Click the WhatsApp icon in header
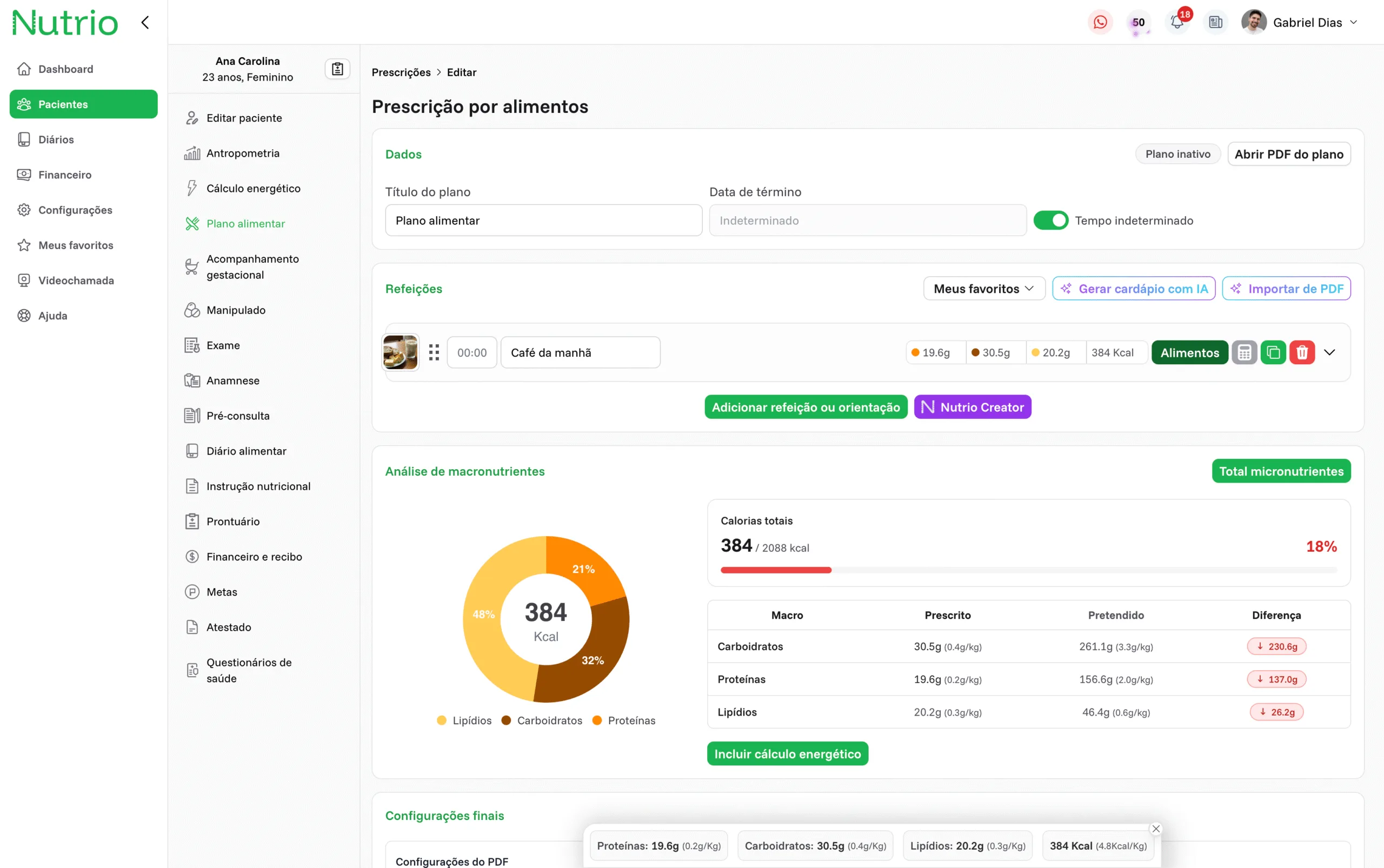 1100,22
